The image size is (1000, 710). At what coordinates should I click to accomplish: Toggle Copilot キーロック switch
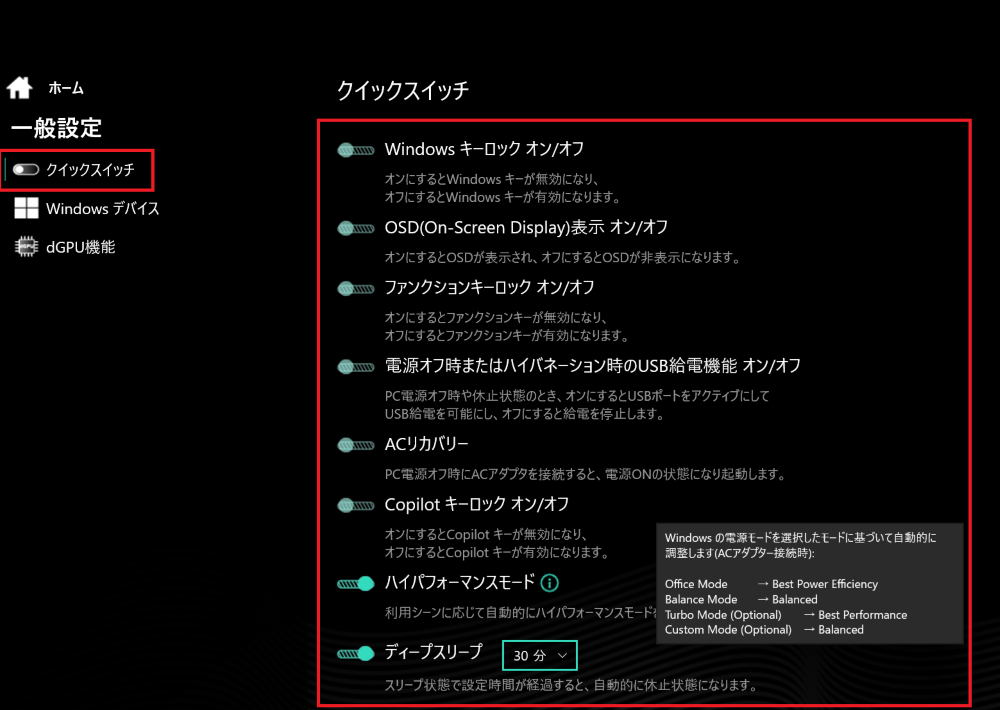(x=355, y=505)
